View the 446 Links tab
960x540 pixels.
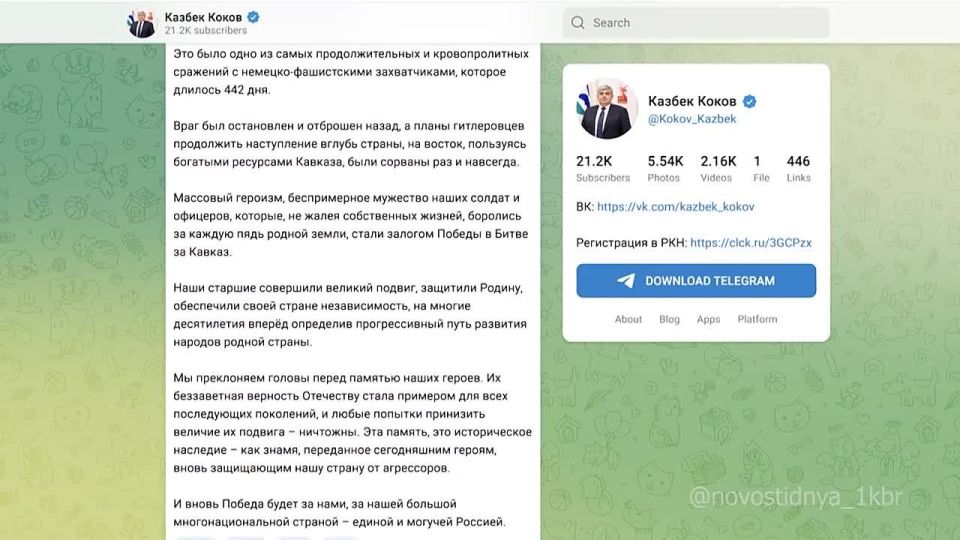tap(798, 168)
